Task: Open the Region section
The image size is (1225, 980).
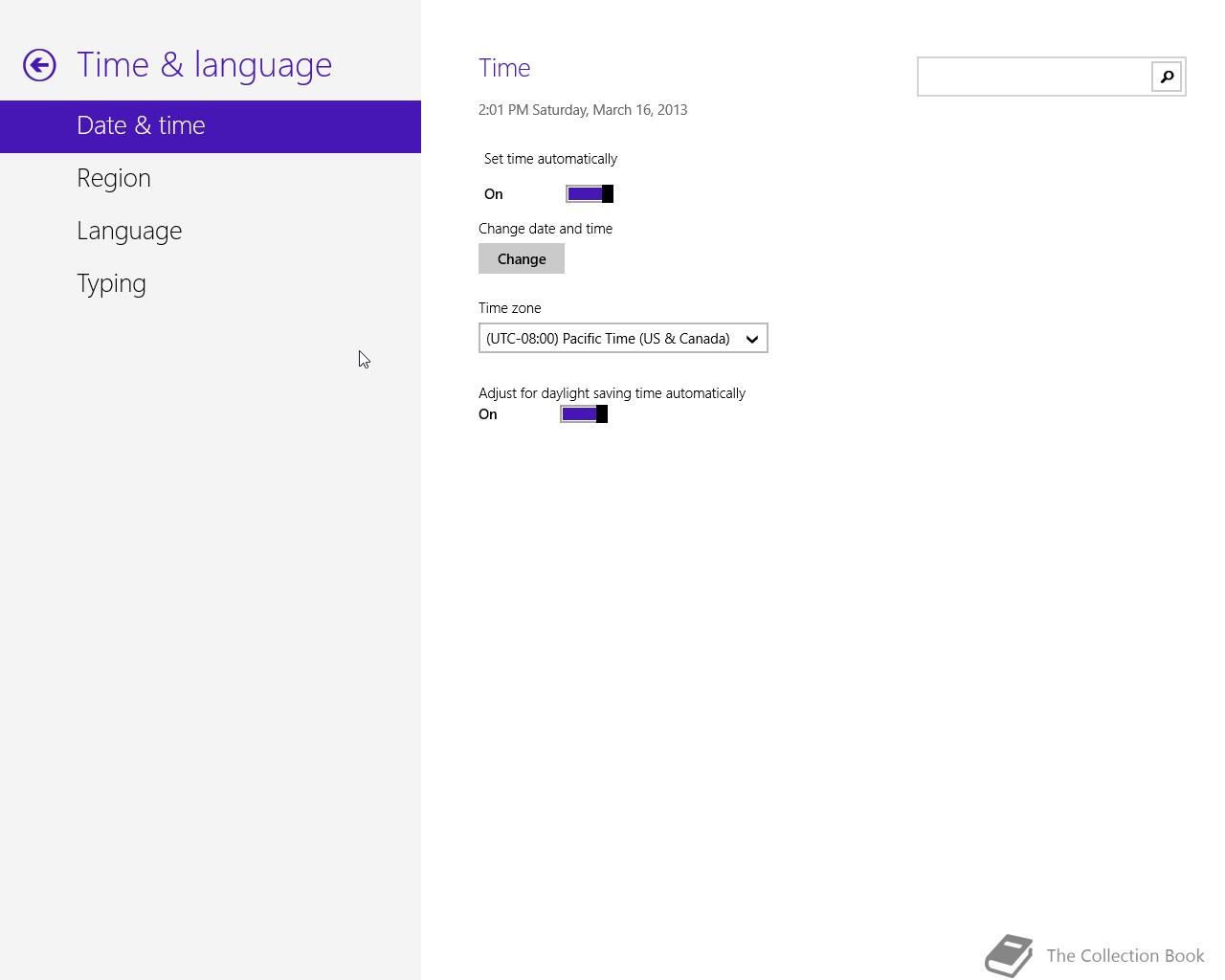Action: click(211, 179)
